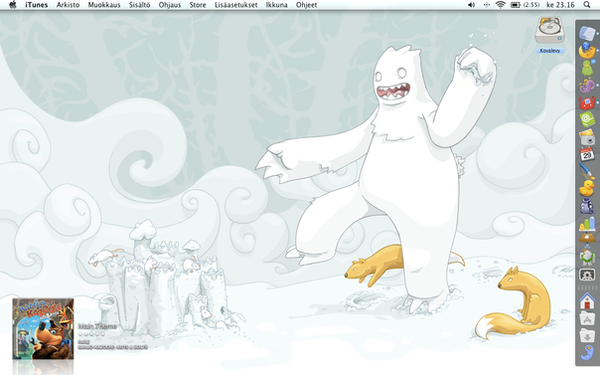Open the yellow rubber duck dock icon
This screenshot has width=600, height=375.
pos(587,188)
